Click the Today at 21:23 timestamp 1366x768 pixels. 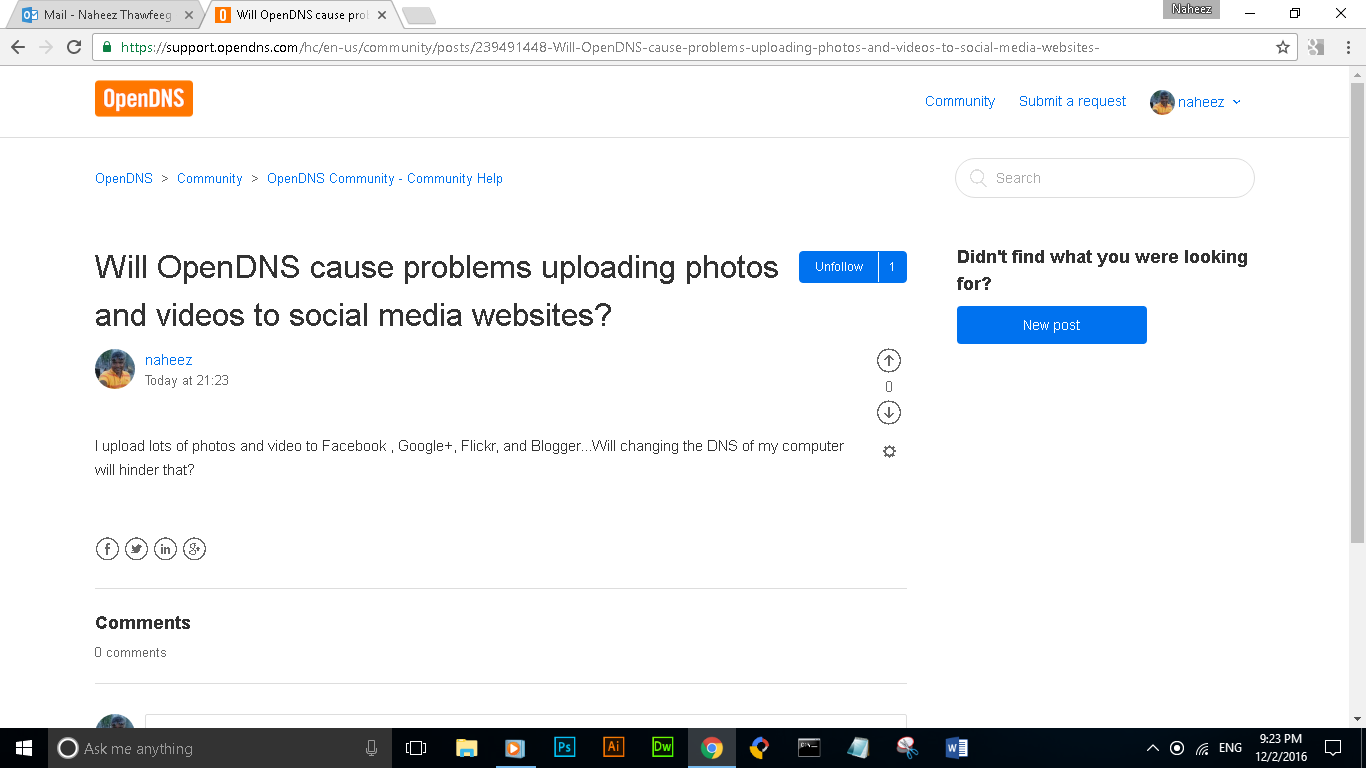[x=187, y=381]
